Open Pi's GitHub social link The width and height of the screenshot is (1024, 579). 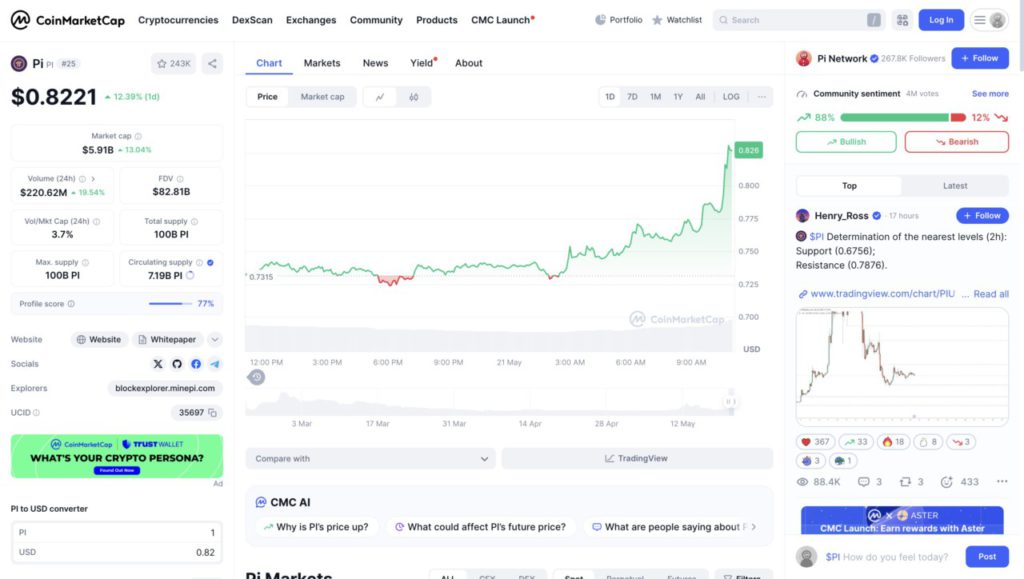[x=177, y=364]
